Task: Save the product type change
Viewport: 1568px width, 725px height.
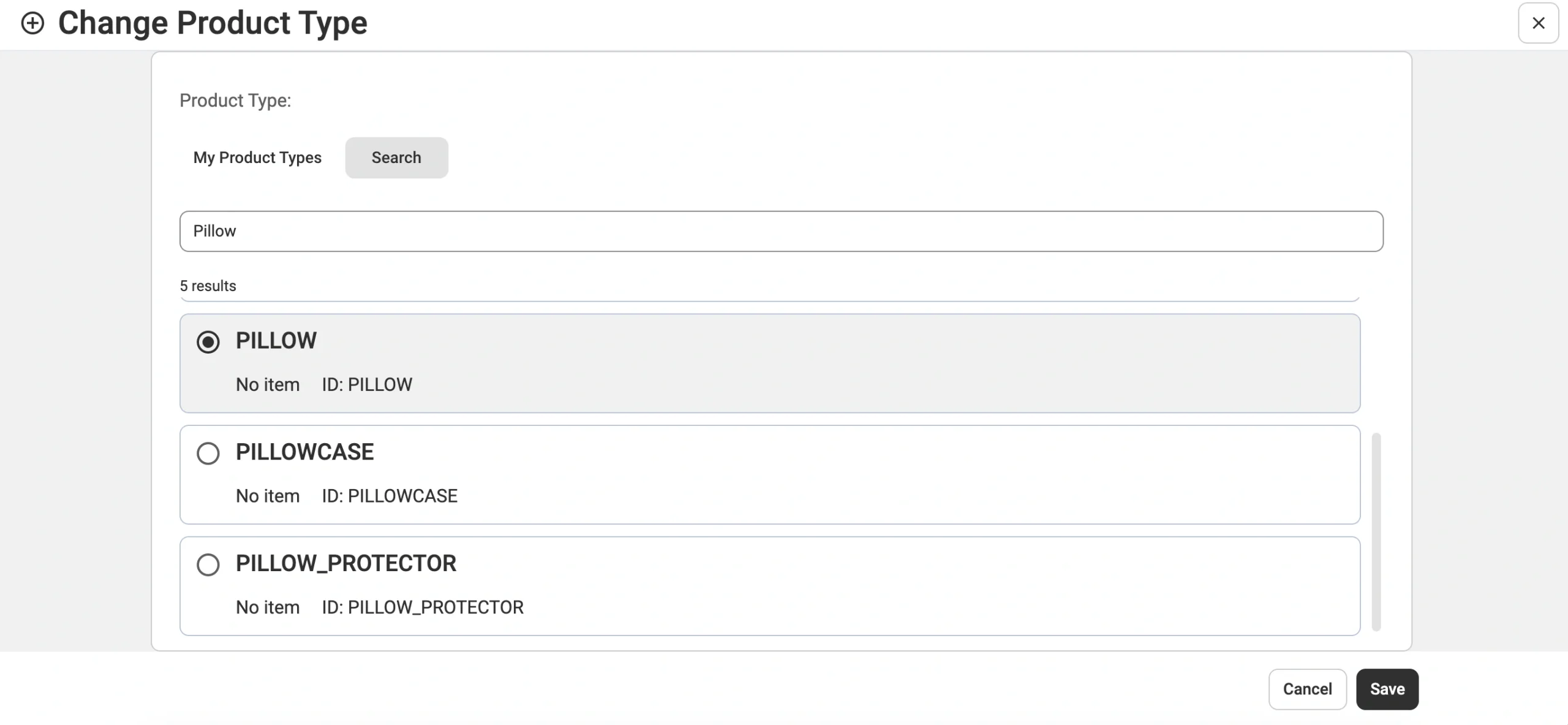Action: pos(1387,689)
